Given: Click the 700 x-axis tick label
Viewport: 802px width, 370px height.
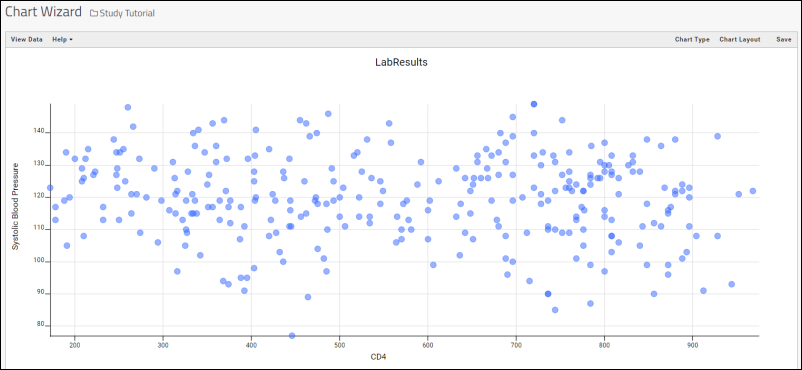Looking at the screenshot, I should 516,344.
